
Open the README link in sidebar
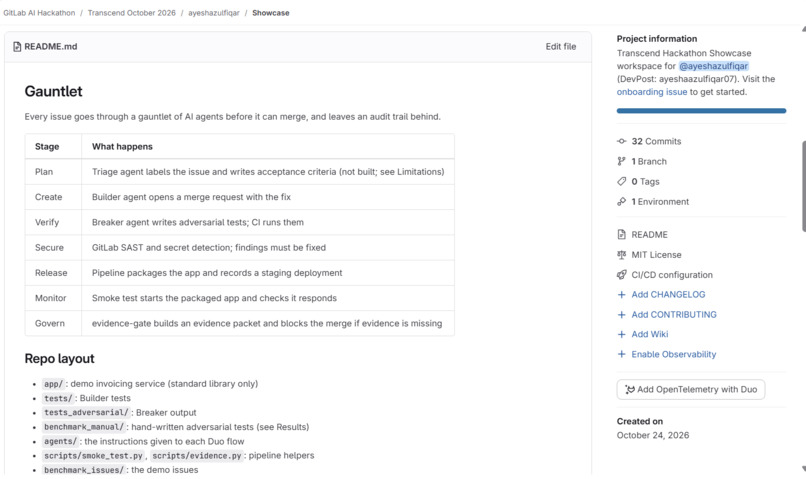tap(650, 235)
